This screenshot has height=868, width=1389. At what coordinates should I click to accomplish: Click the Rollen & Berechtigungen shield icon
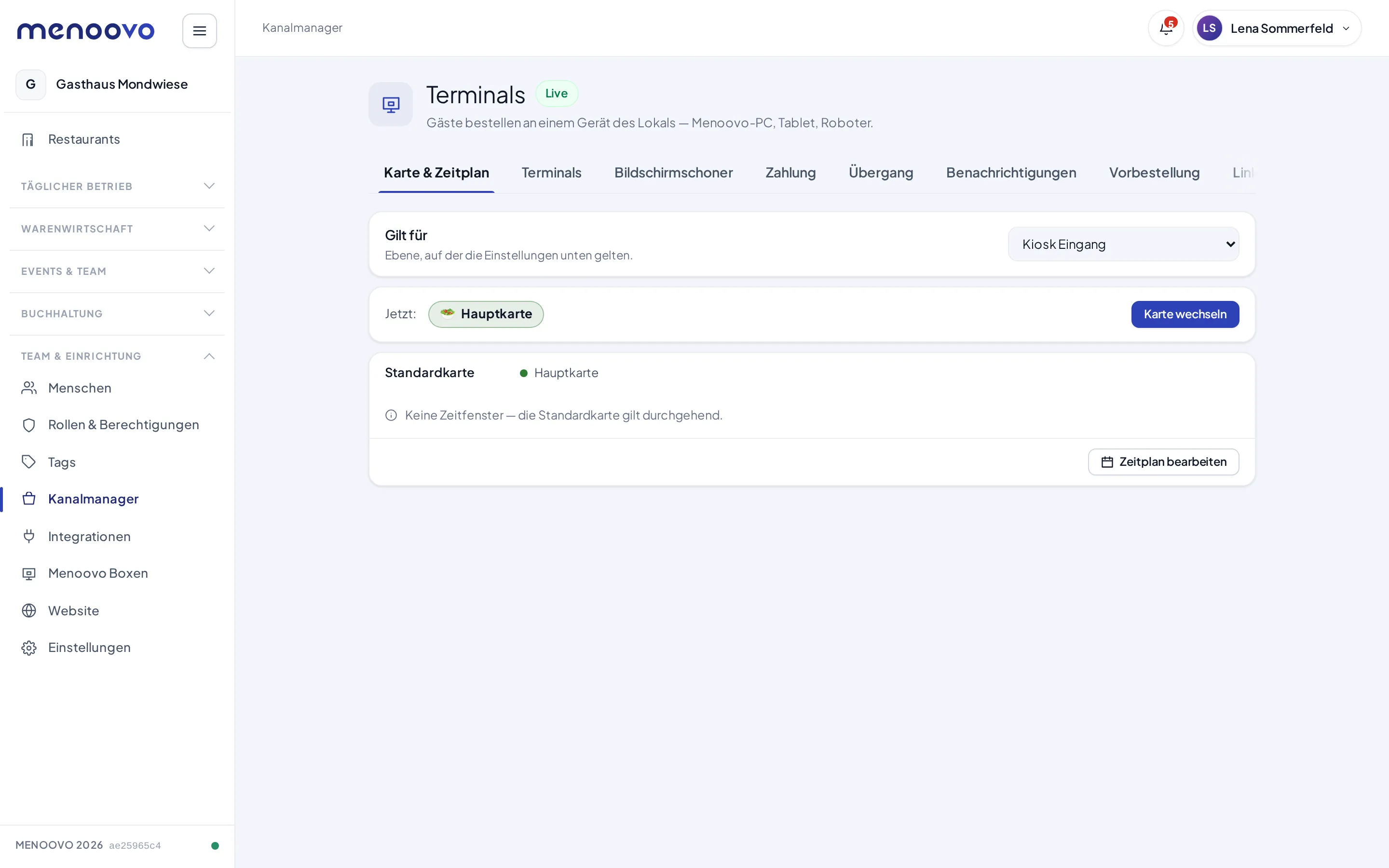29,425
